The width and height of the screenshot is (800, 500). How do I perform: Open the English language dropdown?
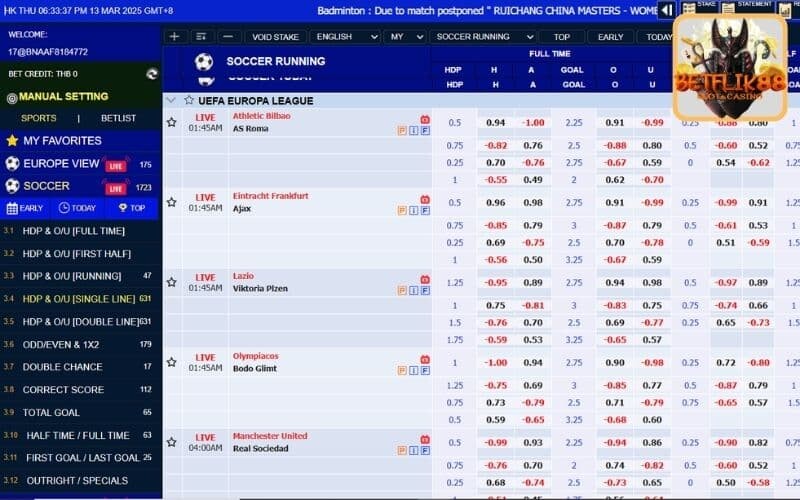coord(346,37)
